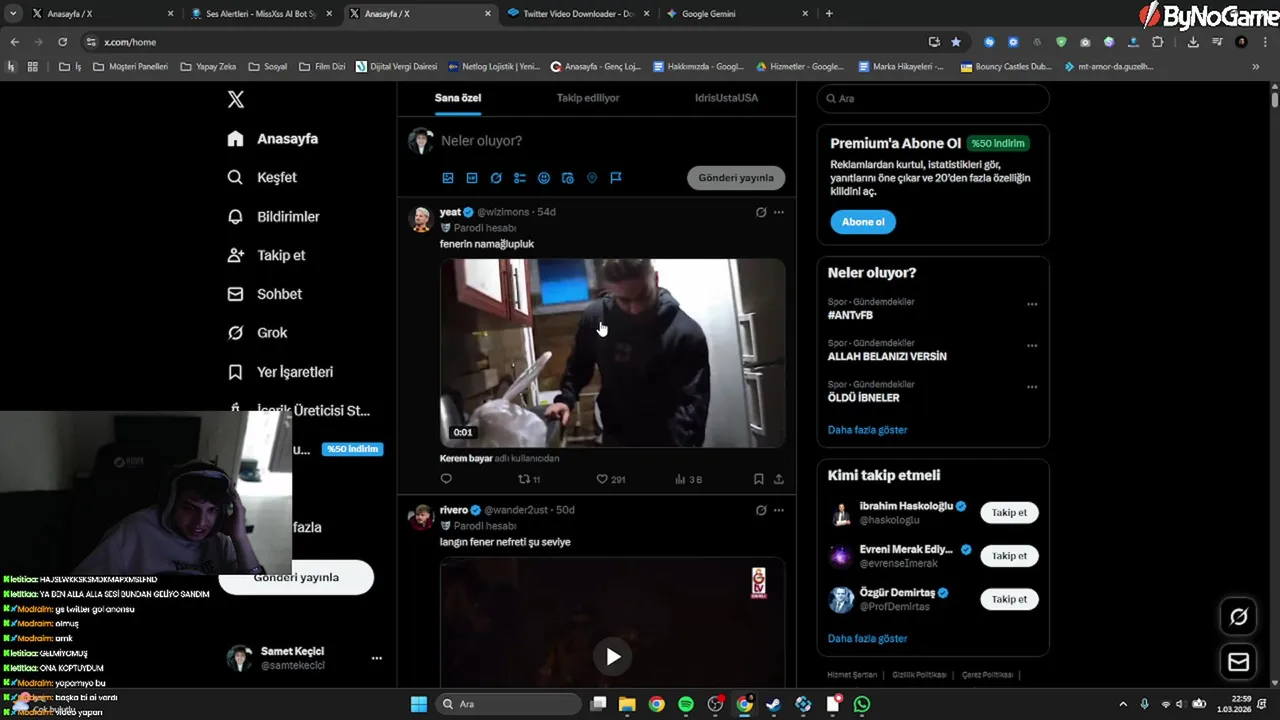Switch to the Google Gemini browser tab
Screen dimensions: 1280x720
(737, 14)
